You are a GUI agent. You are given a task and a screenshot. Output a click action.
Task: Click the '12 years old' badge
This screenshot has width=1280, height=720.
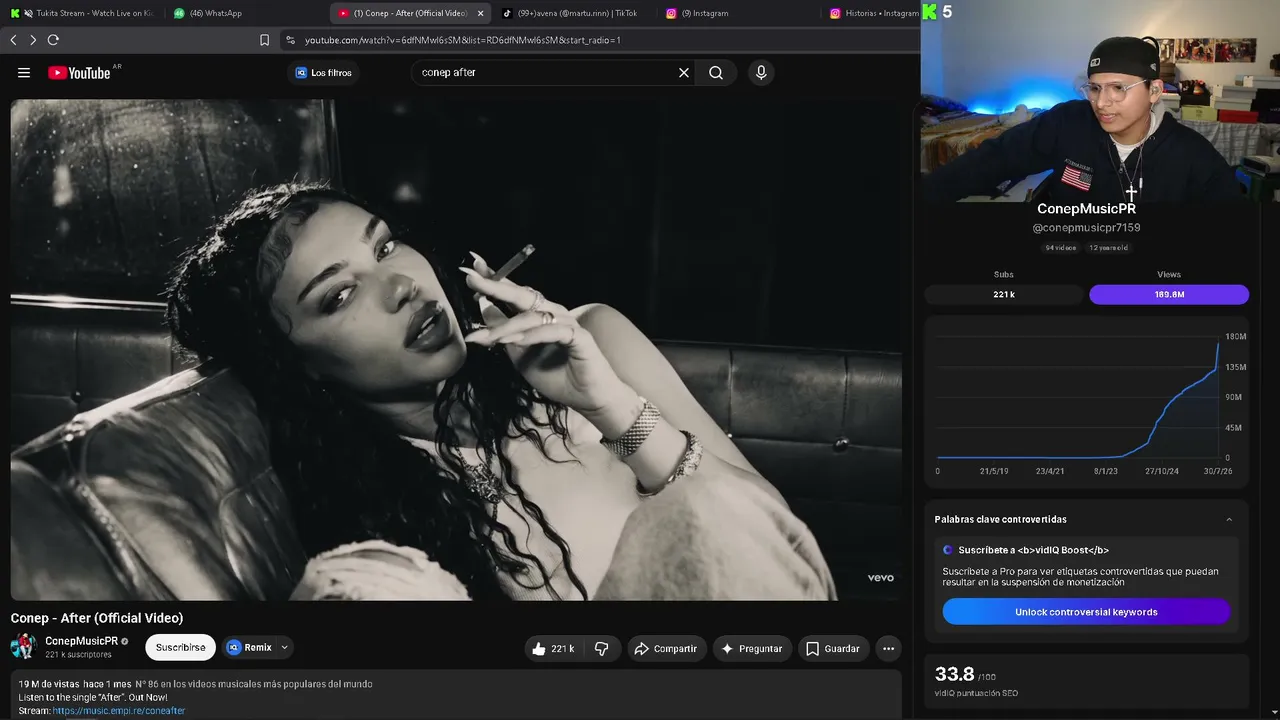coord(1108,248)
